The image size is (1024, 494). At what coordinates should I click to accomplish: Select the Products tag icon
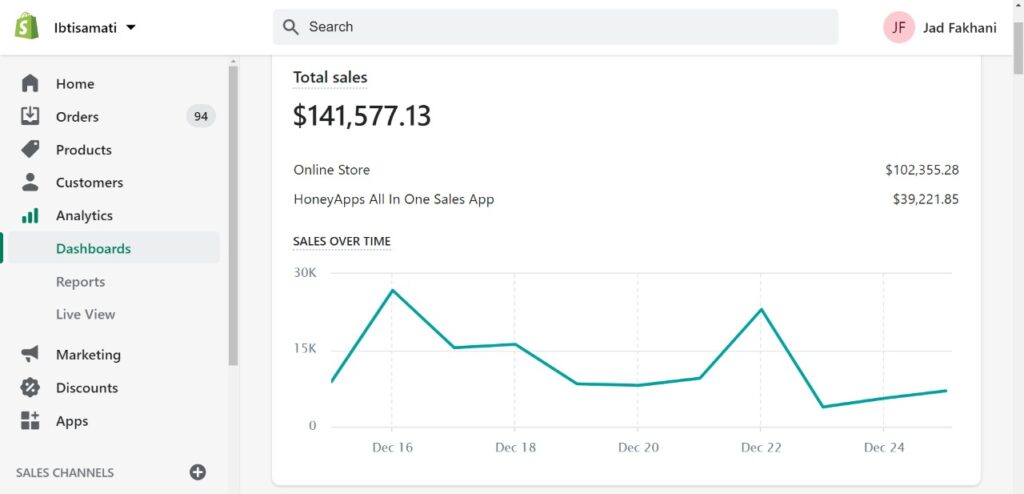tap(30, 150)
